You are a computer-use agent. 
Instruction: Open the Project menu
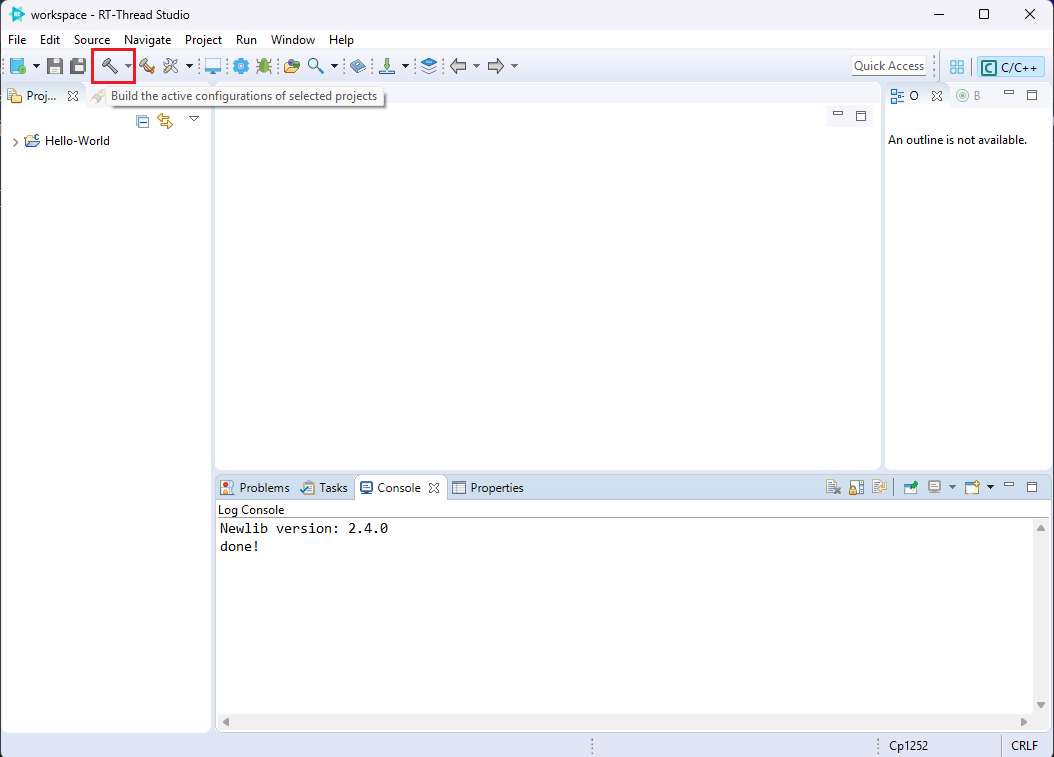(x=203, y=40)
